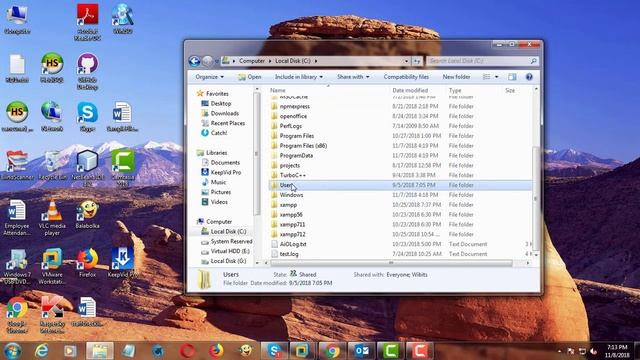Image resolution: width=640 pixels, height=360 pixels.
Task: Click the Windows Start button
Action: [13, 351]
